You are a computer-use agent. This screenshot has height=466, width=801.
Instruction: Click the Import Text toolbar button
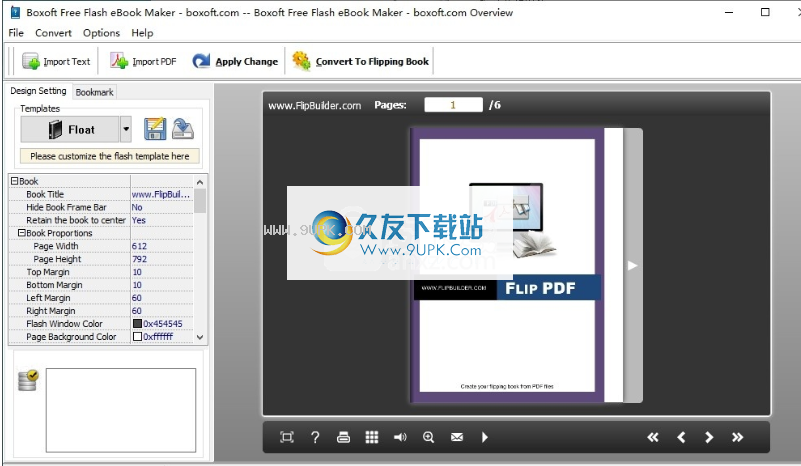pos(56,61)
